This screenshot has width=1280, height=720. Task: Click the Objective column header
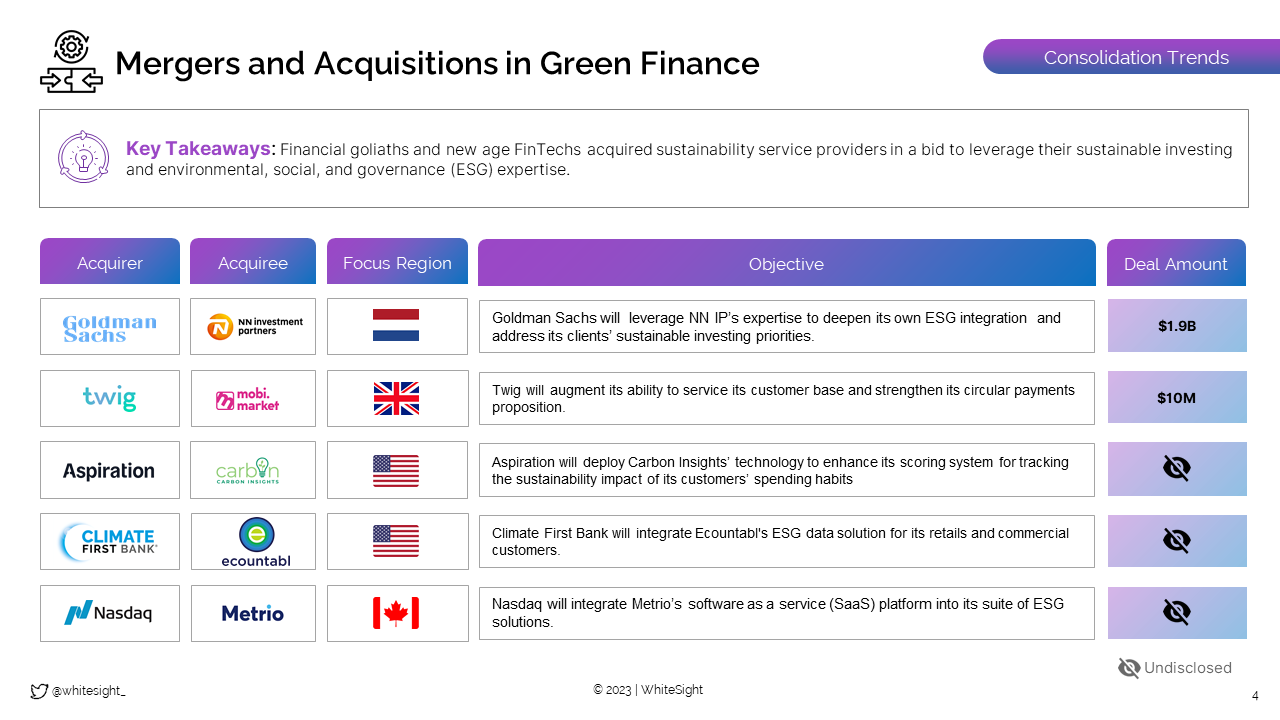(786, 264)
